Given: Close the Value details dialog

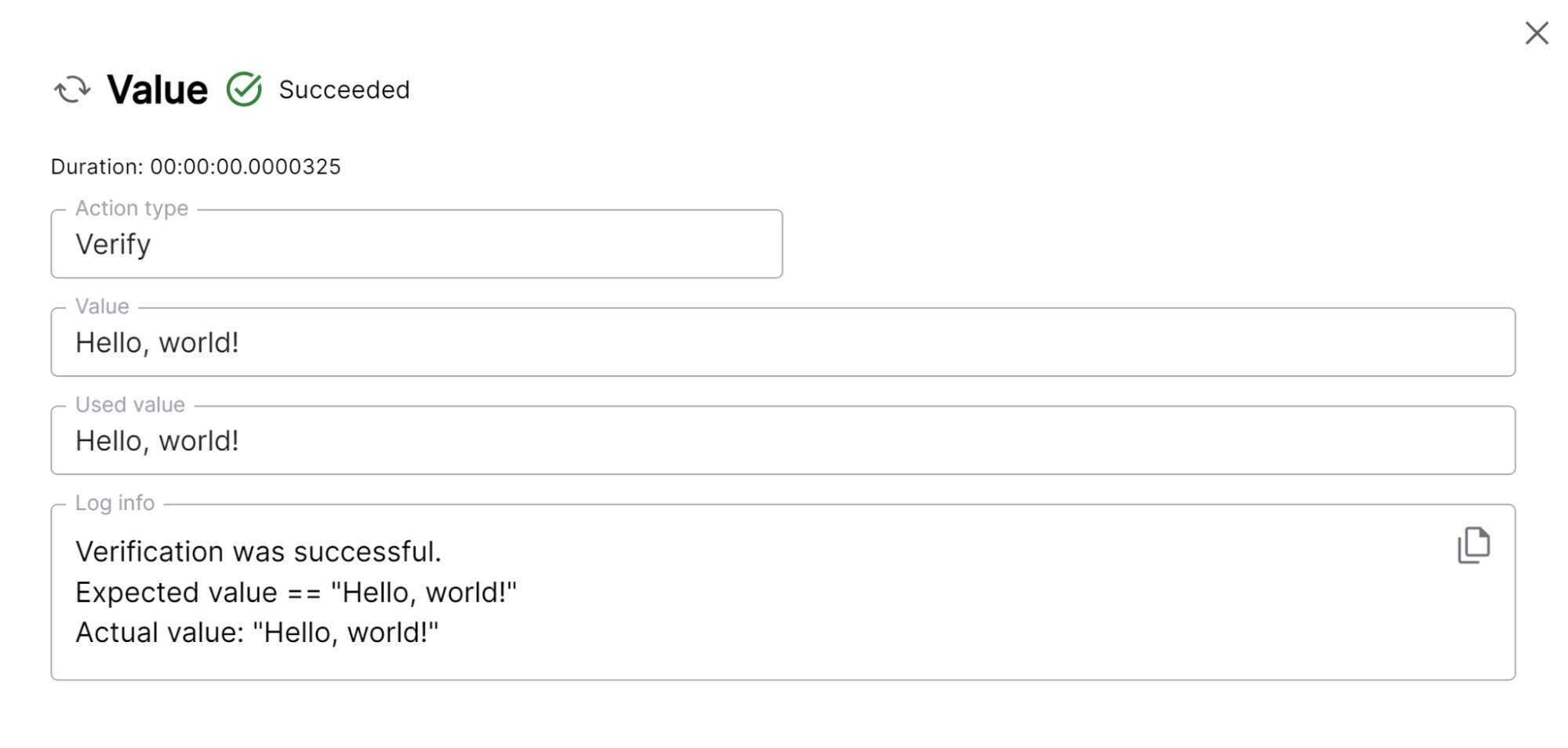Looking at the screenshot, I should point(1536,33).
